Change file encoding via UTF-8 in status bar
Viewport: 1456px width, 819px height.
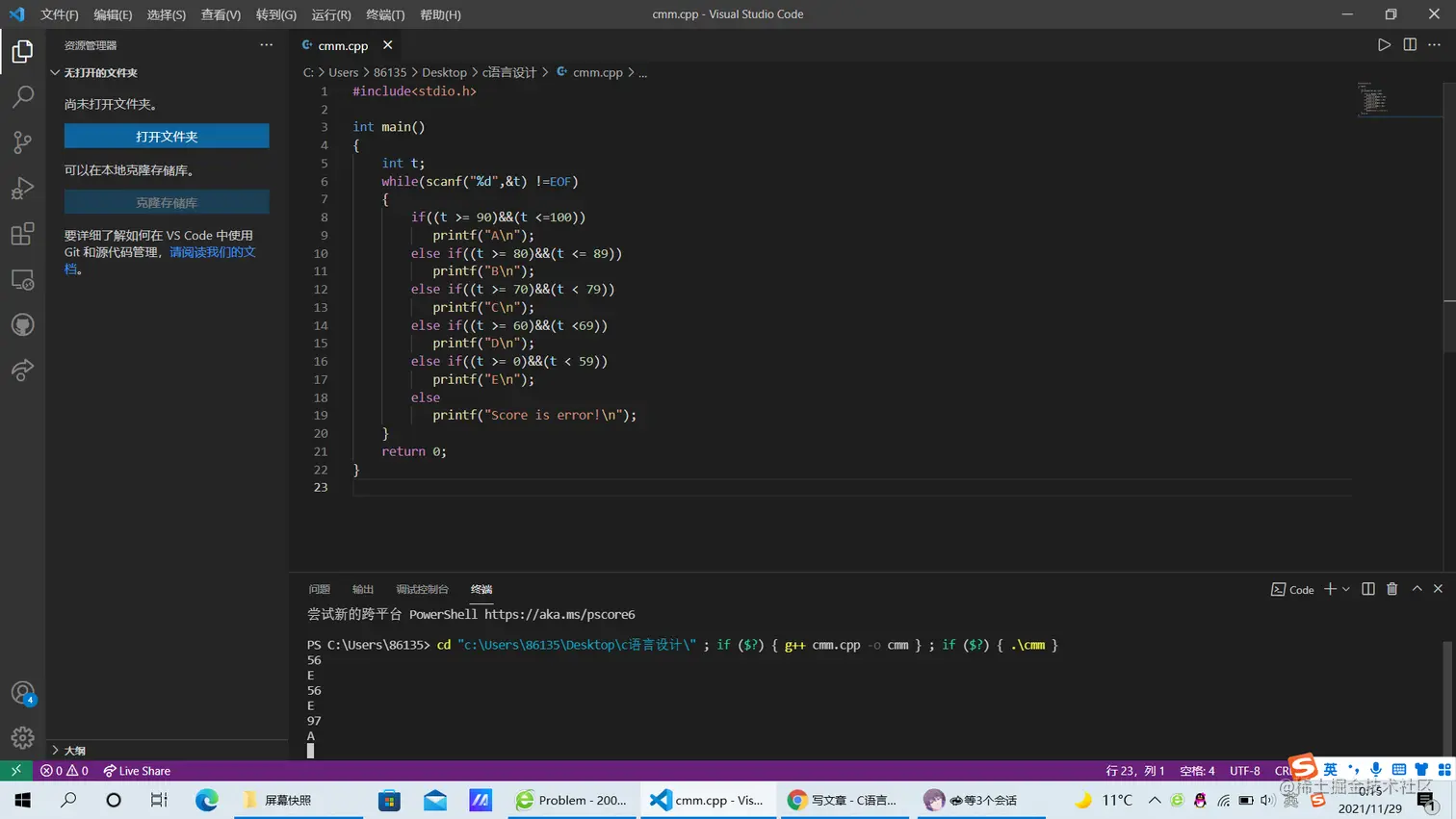[1245, 771]
